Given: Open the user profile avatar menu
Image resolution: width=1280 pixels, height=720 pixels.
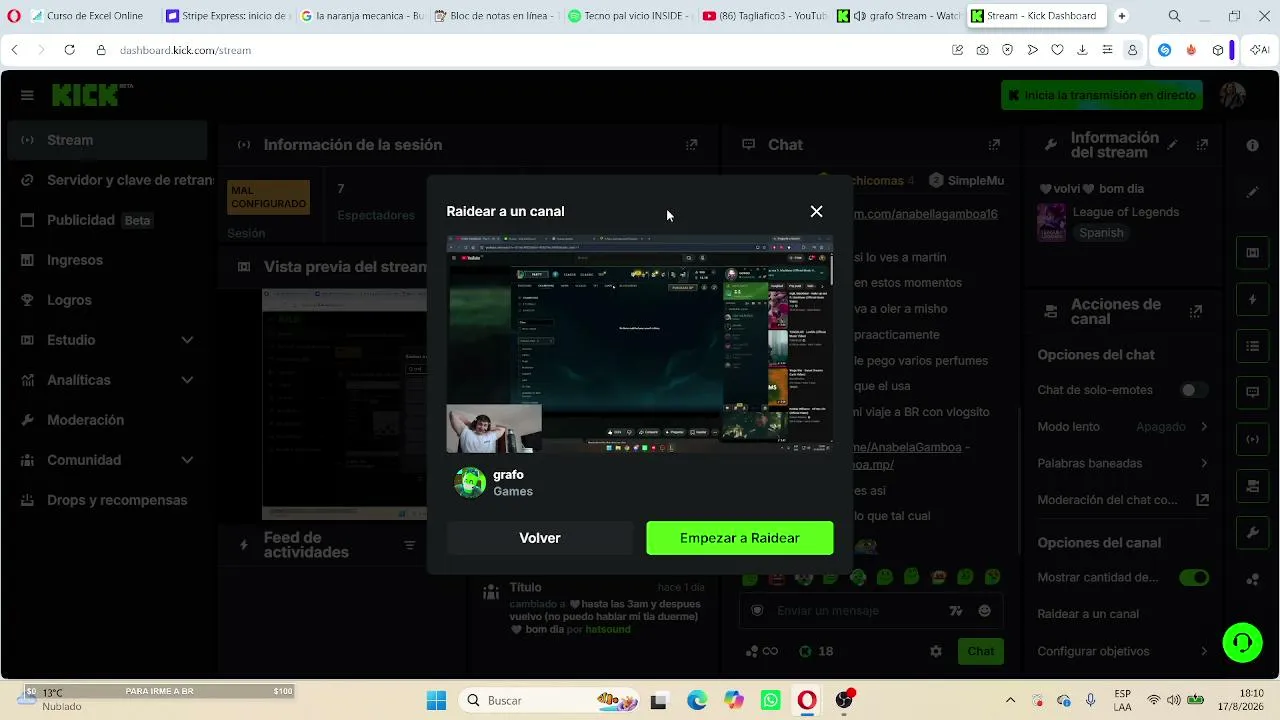Looking at the screenshot, I should (x=1232, y=95).
